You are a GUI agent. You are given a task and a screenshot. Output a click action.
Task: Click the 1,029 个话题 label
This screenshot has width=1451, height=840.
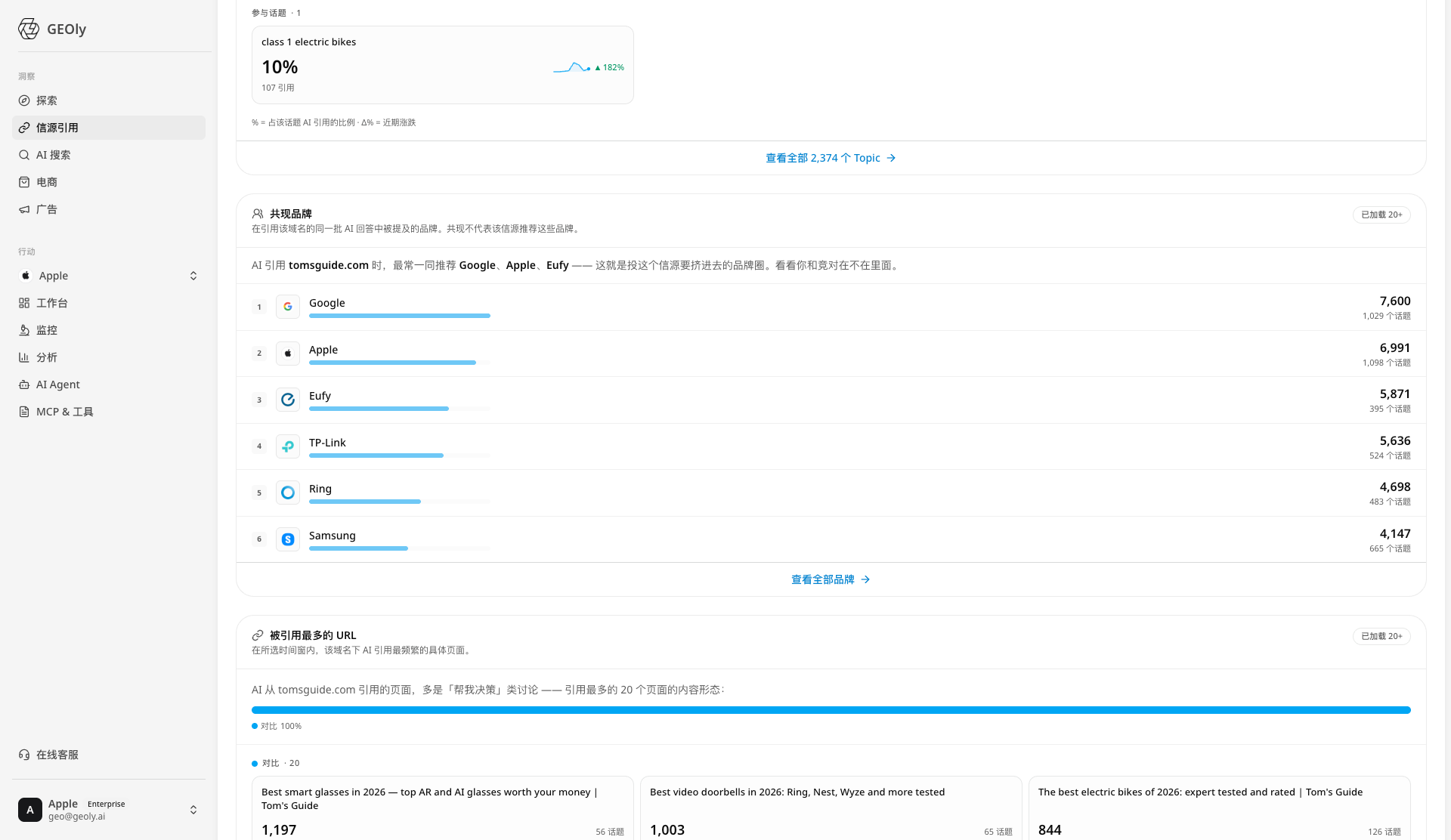point(1386,316)
